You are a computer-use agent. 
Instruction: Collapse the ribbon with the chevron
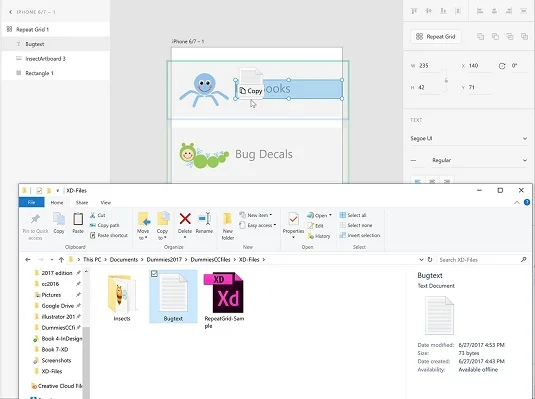(517, 202)
